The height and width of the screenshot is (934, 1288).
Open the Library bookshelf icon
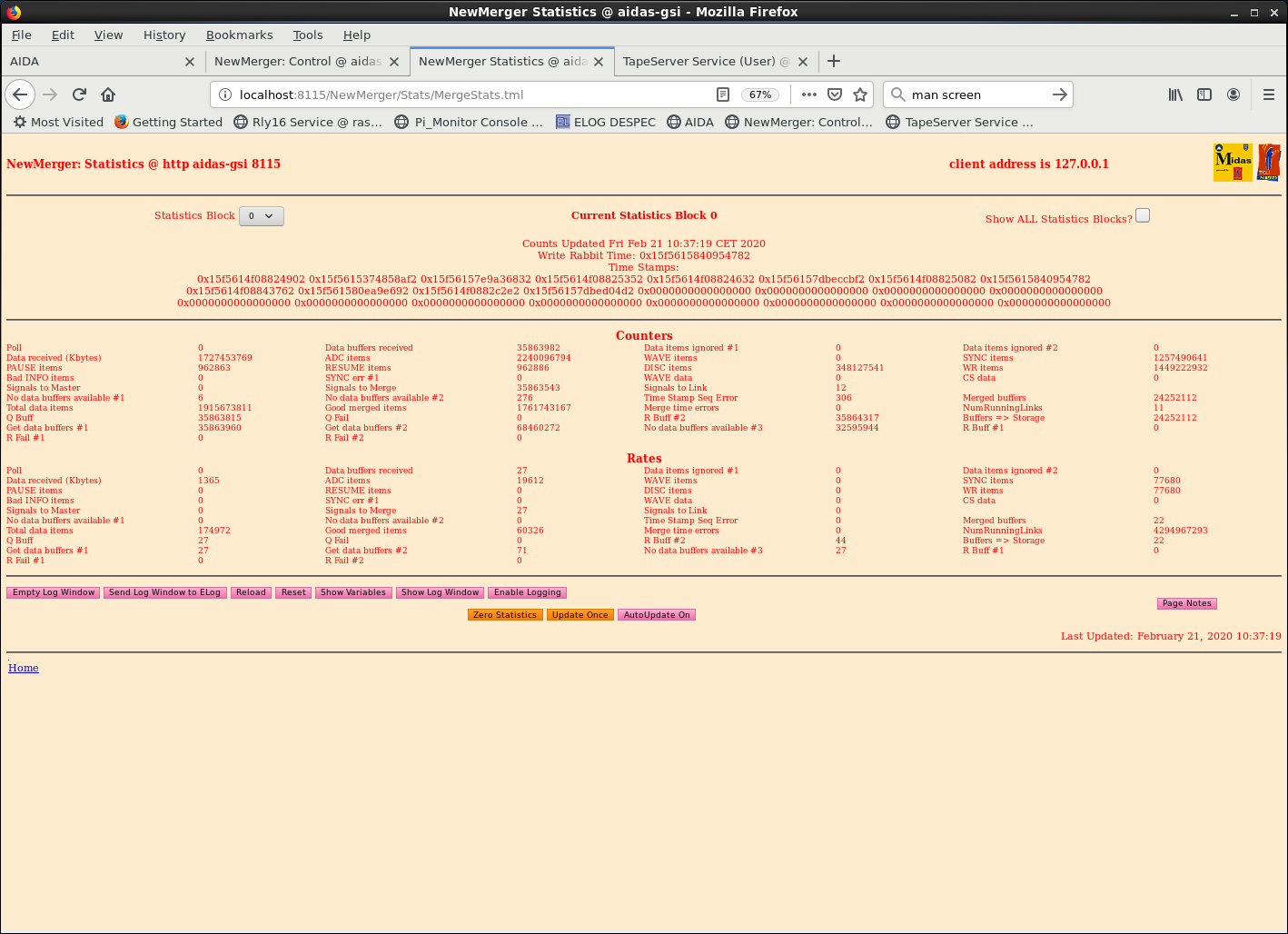1175,94
